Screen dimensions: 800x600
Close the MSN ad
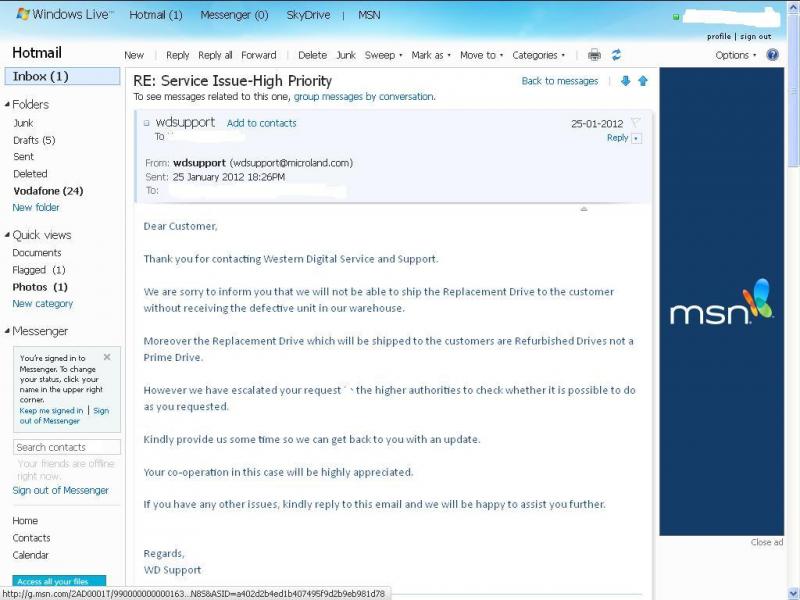coord(766,542)
